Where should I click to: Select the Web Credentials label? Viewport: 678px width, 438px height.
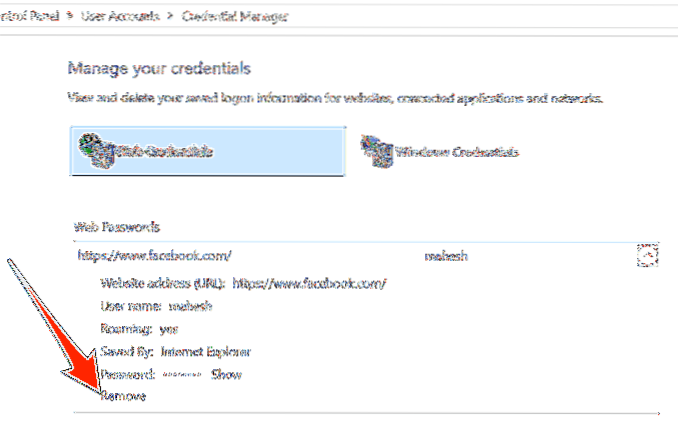160,152
